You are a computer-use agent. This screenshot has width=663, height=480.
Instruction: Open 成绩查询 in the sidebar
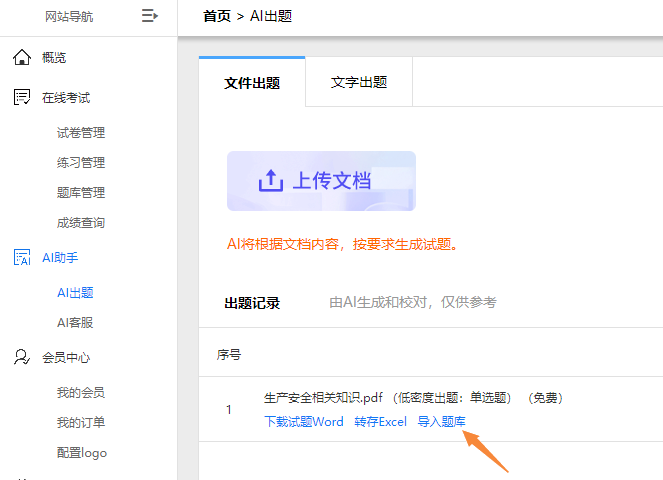81,223
